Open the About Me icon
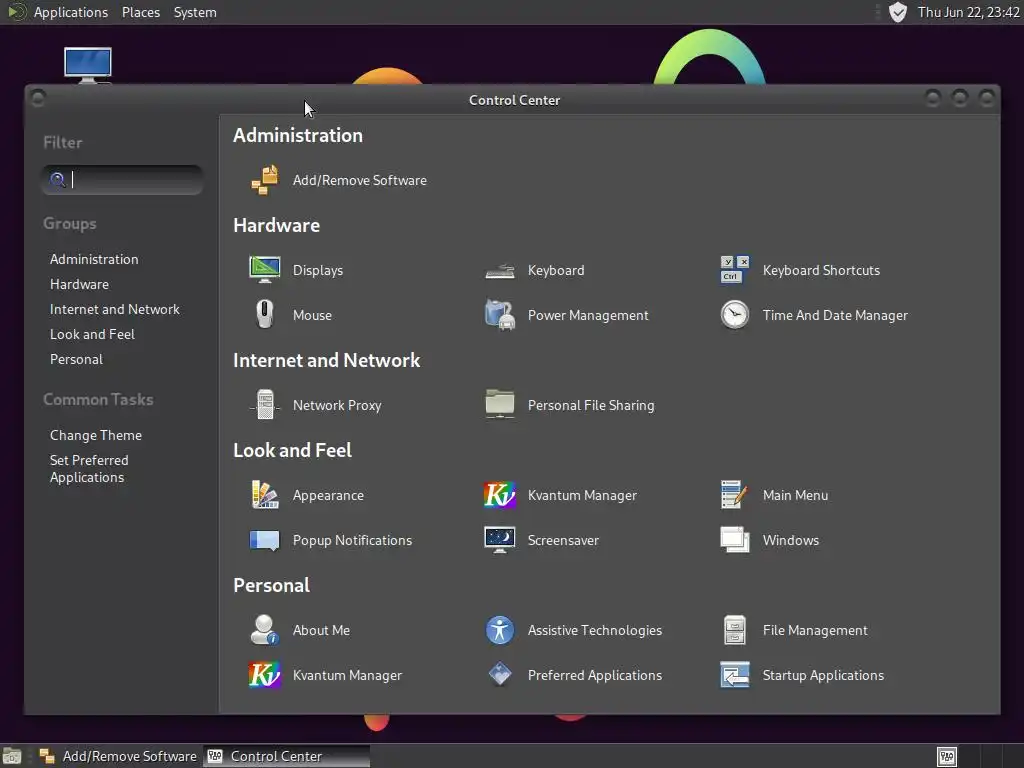 tap(264, 630)
